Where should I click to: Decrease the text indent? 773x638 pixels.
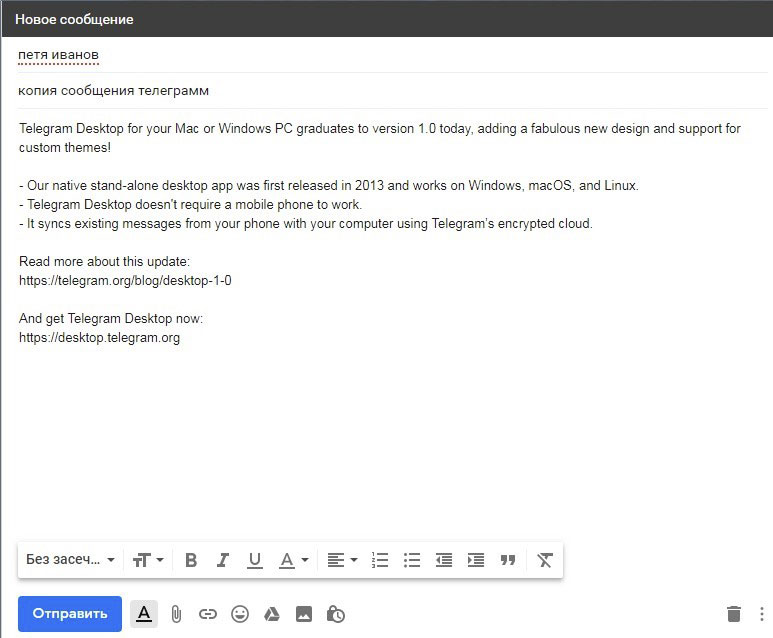tap(444, 560)
